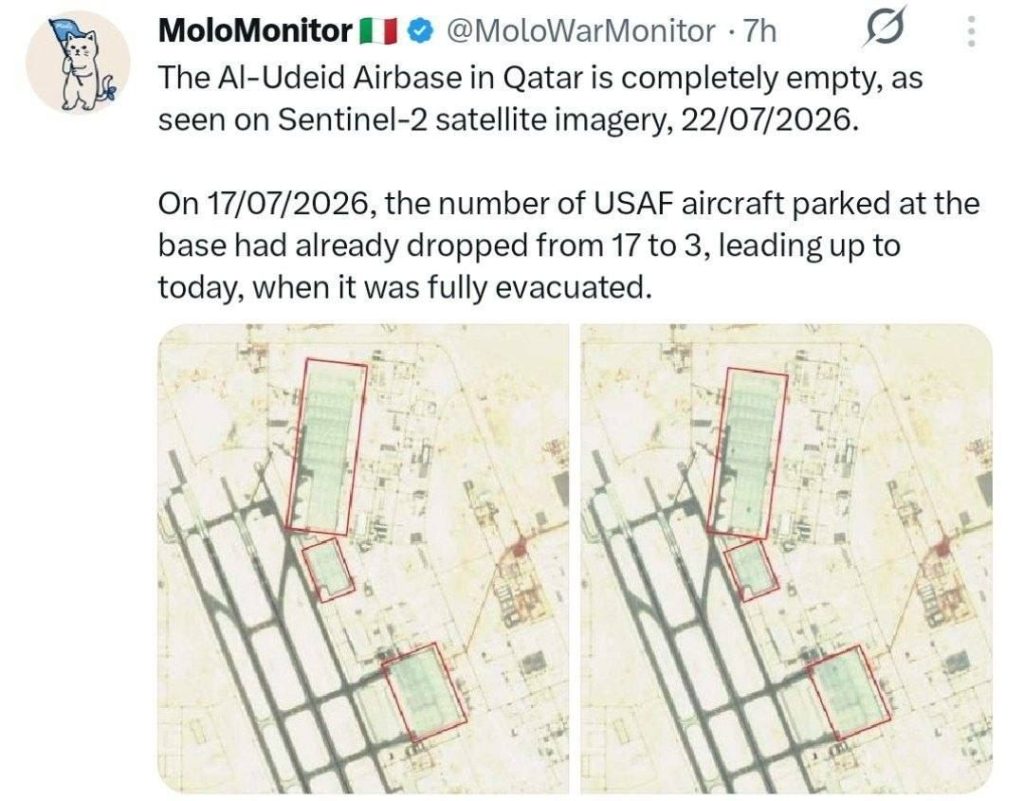Screen dimensions: 1024x801
Task: Click the 7h post timestamp
Action: [x=760, y=31]
